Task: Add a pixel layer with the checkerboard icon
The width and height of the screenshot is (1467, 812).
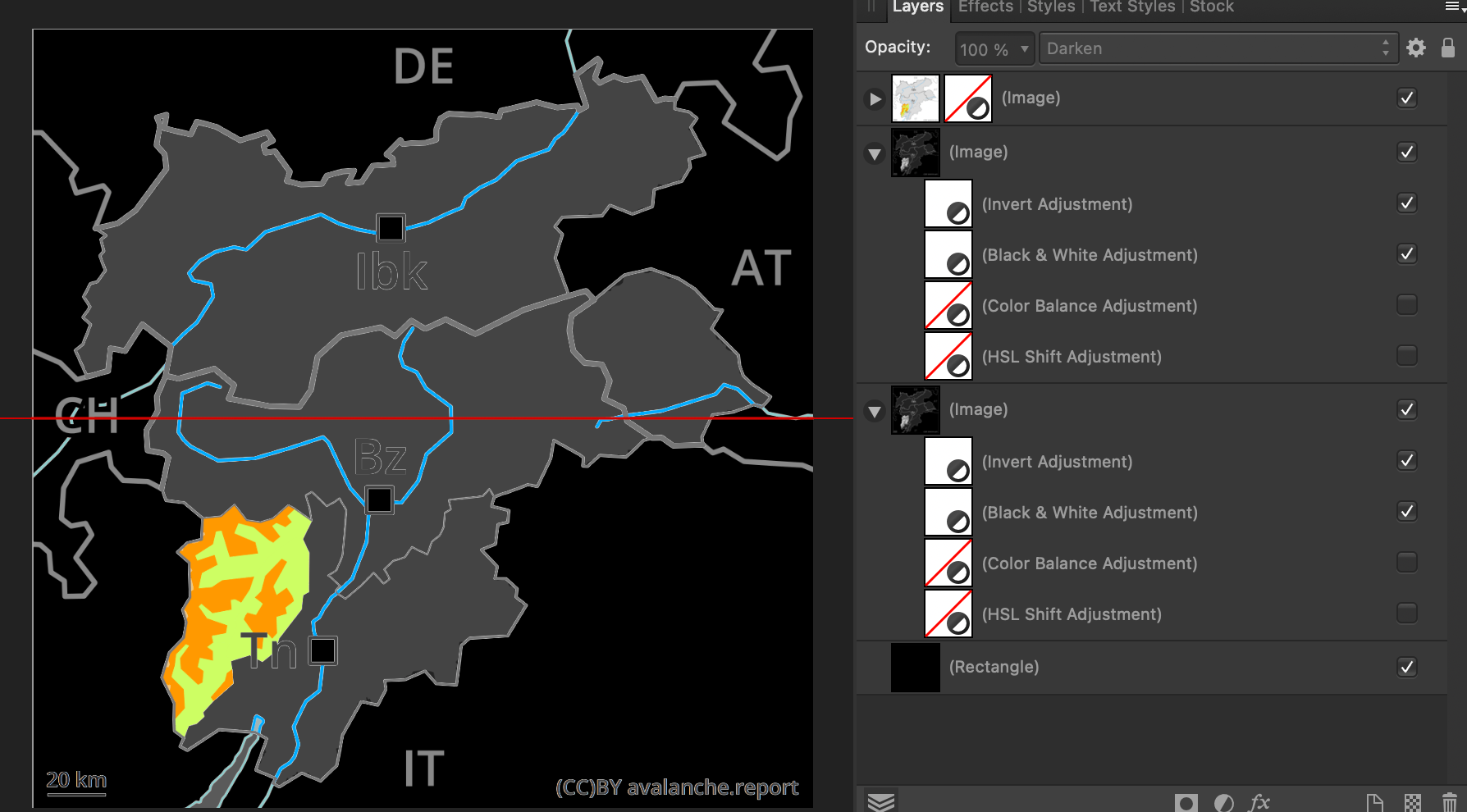Action: pos(1412,802)
